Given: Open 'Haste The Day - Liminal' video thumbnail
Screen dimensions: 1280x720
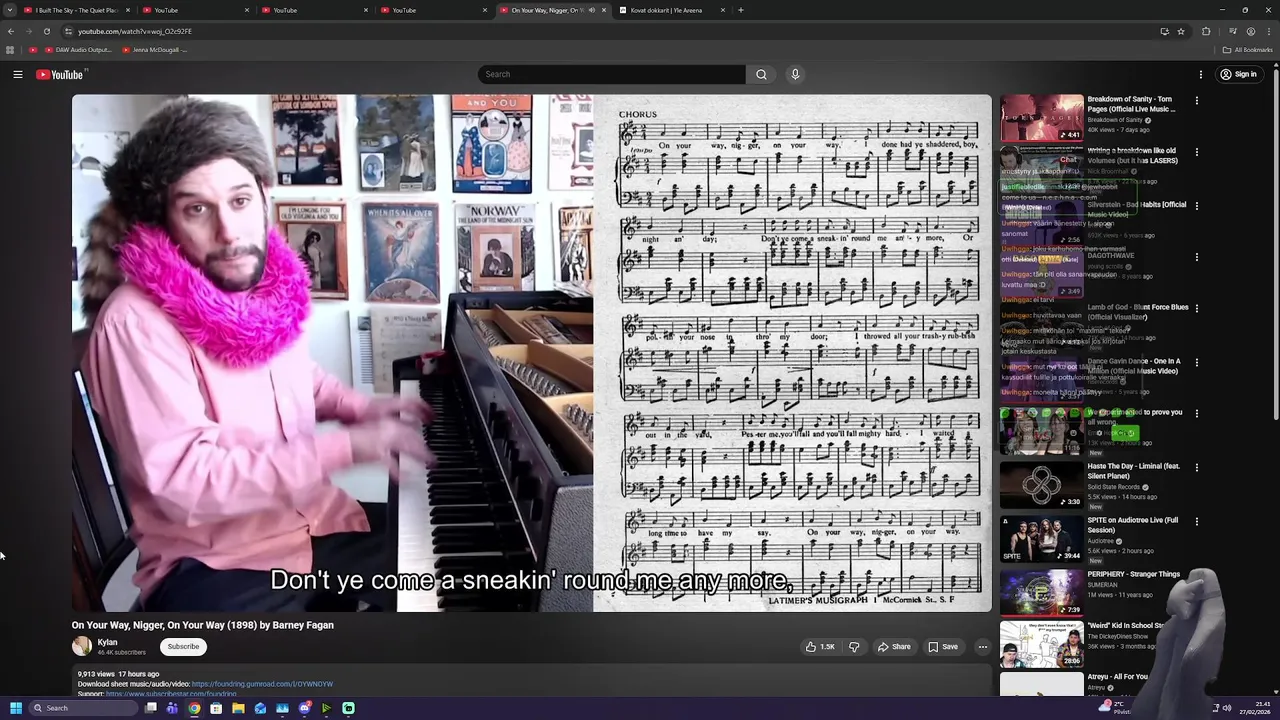Looking at the screenshot, I should [1042, 485].
